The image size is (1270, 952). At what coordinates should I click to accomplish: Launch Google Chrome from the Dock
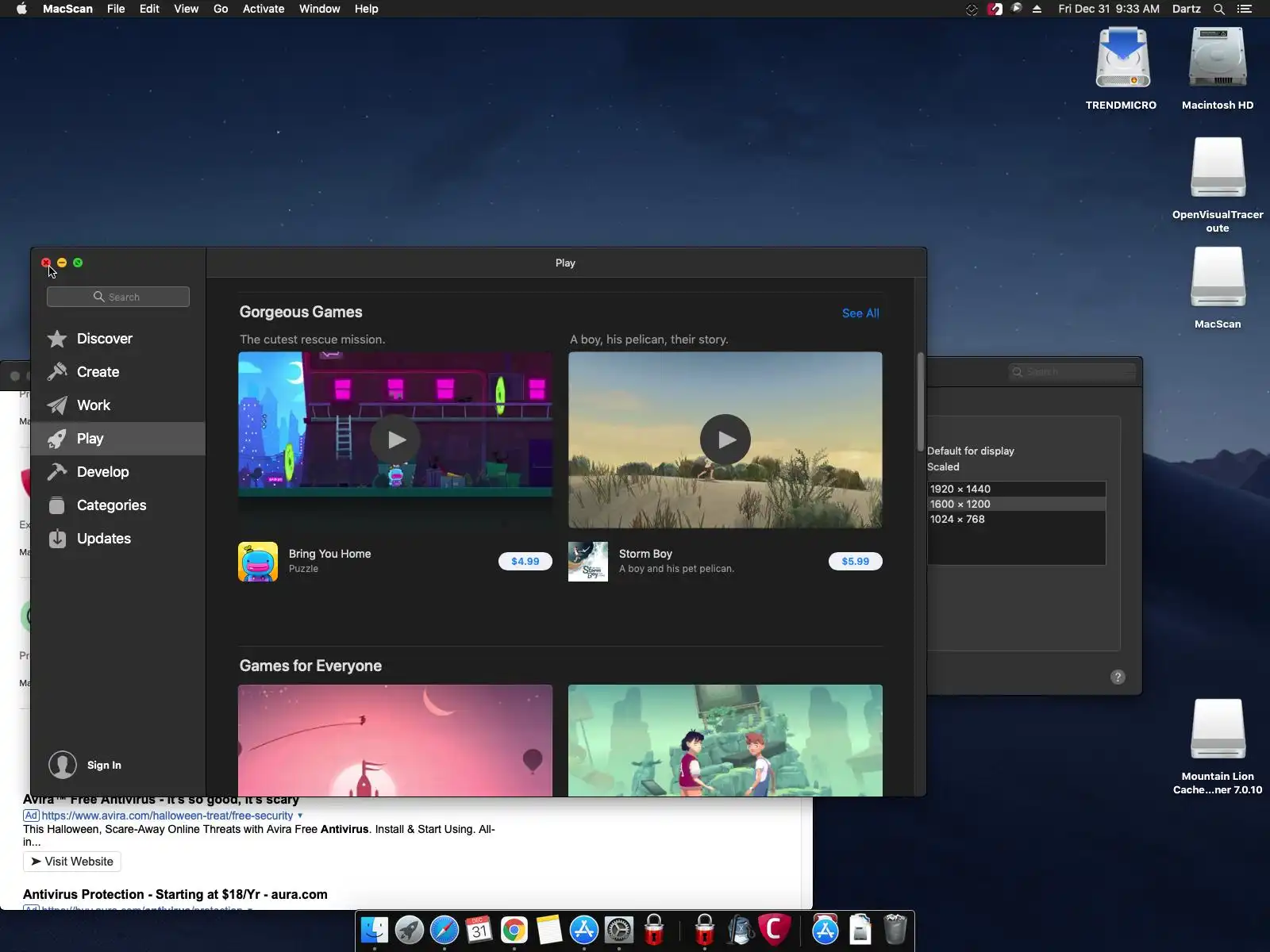tap(514, 930)
